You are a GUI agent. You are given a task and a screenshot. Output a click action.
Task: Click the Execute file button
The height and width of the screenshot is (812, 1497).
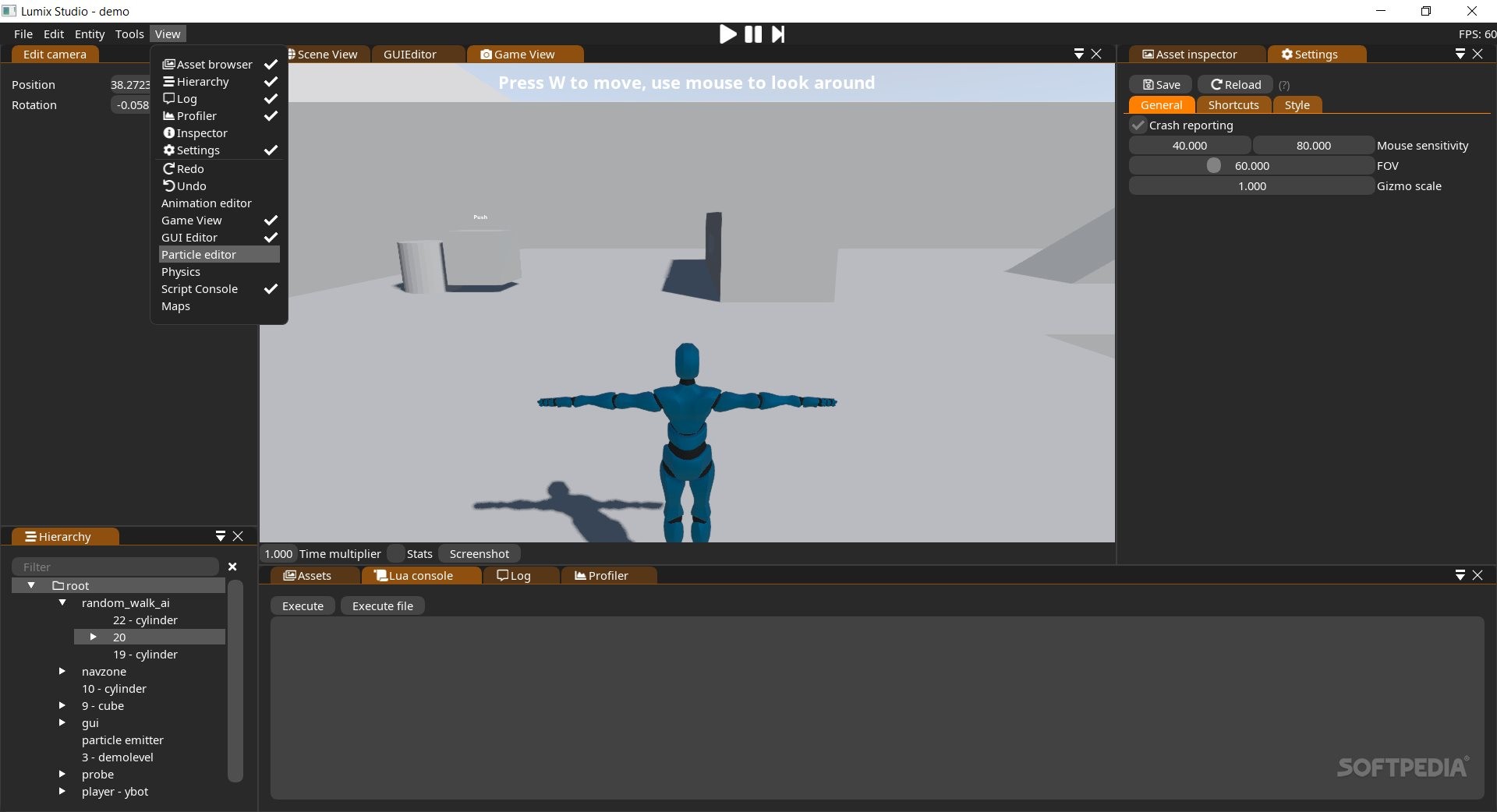[383, 606]
